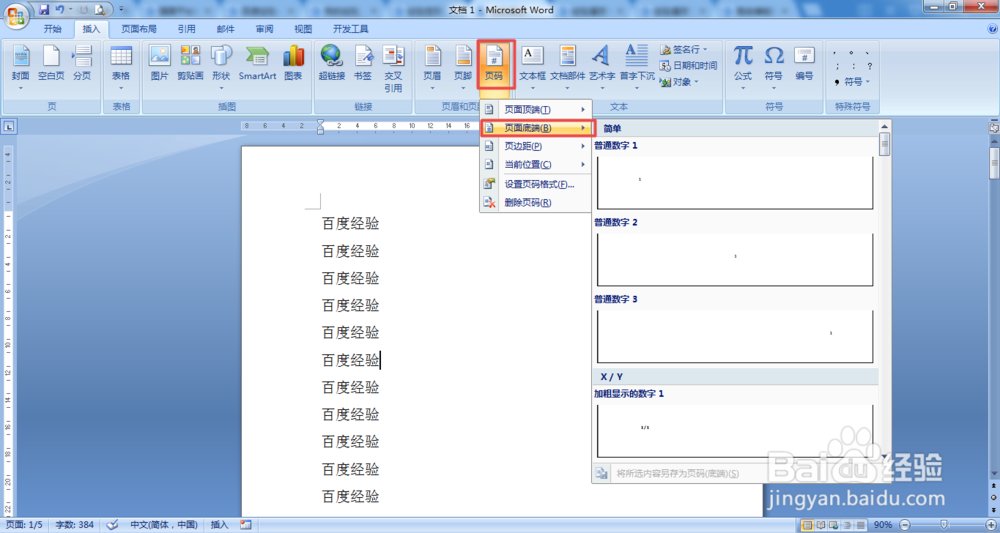Open the WordArt (艺术字) gallery
Screen dimensions: 1000x533
click(x=601, y=68)
